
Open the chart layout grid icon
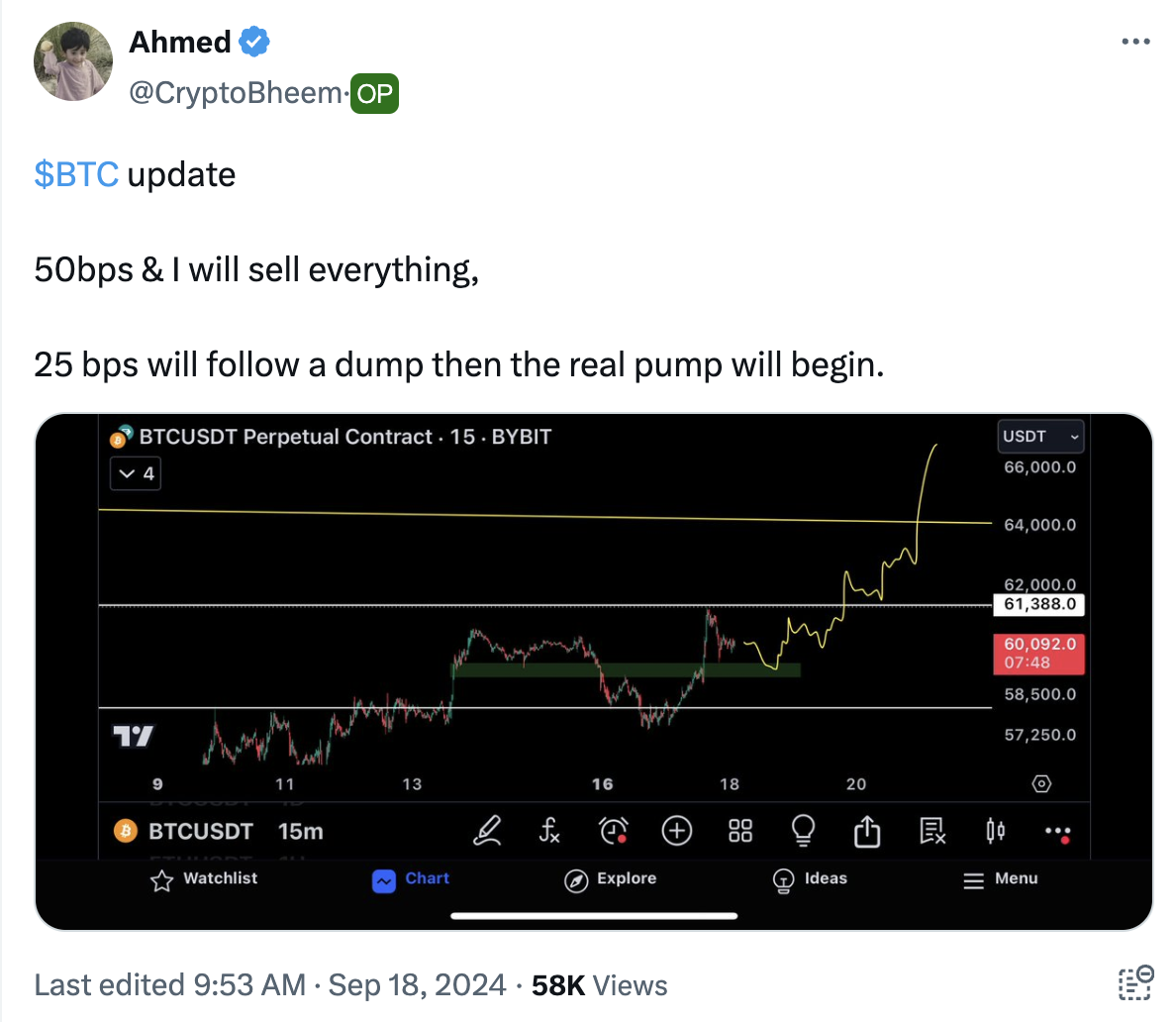tap(740, 830)
